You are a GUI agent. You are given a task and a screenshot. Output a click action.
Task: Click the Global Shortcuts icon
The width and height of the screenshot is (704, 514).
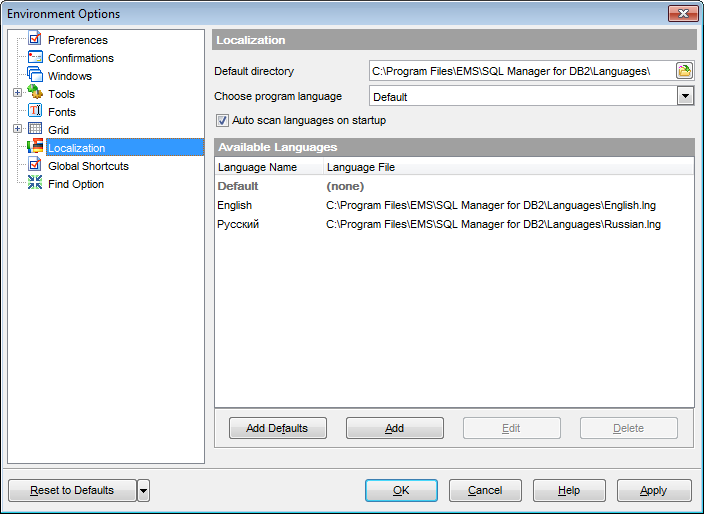point(35,166)
